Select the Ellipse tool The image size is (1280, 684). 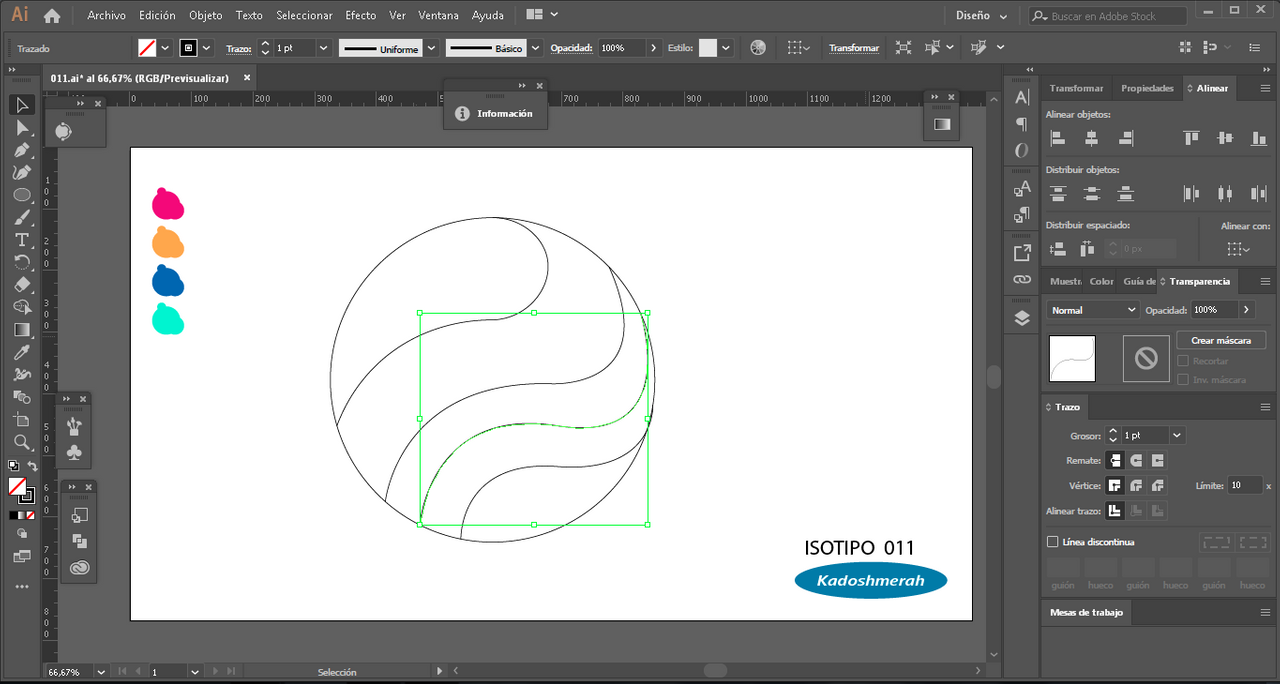22,195
